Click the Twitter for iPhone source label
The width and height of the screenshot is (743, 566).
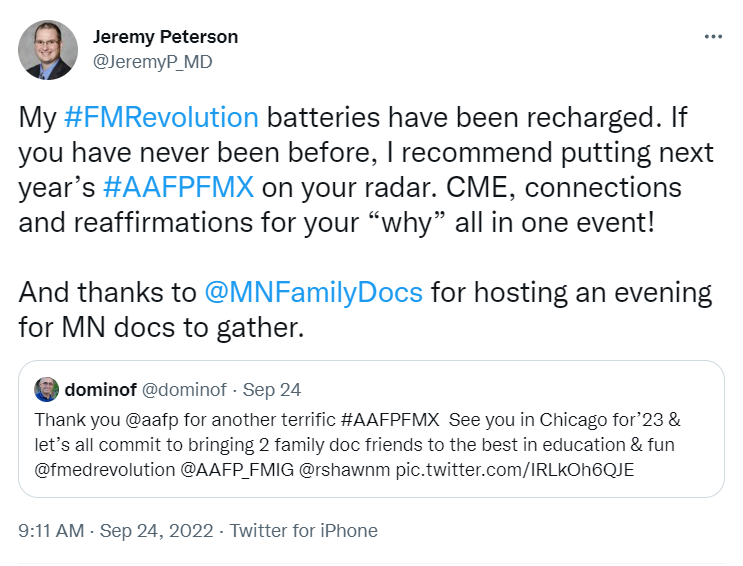(x=304, y=531)
